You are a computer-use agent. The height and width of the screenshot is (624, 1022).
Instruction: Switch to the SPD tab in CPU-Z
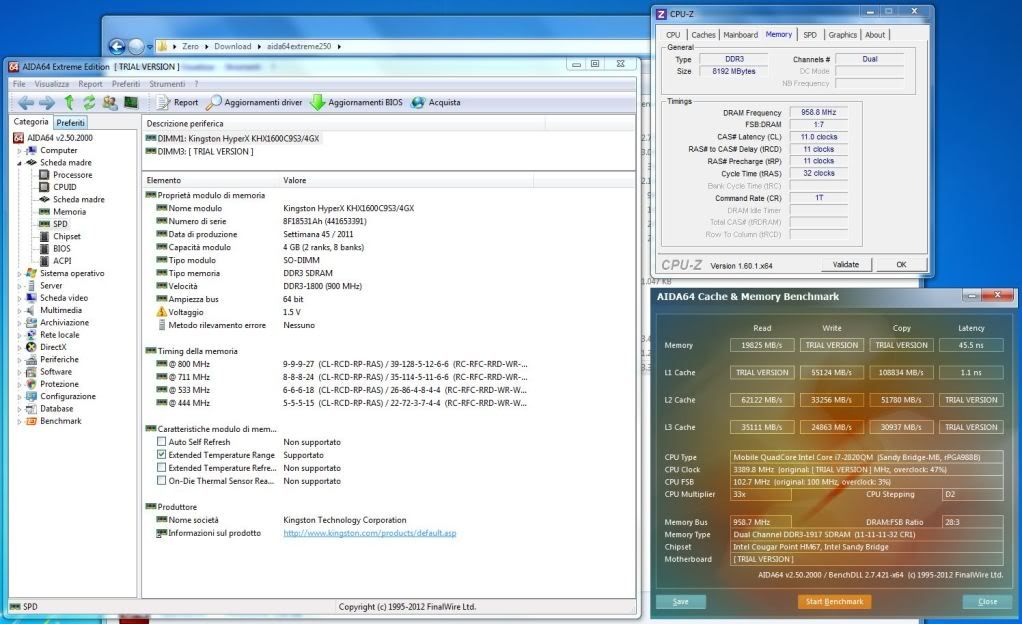coord(810,35)
